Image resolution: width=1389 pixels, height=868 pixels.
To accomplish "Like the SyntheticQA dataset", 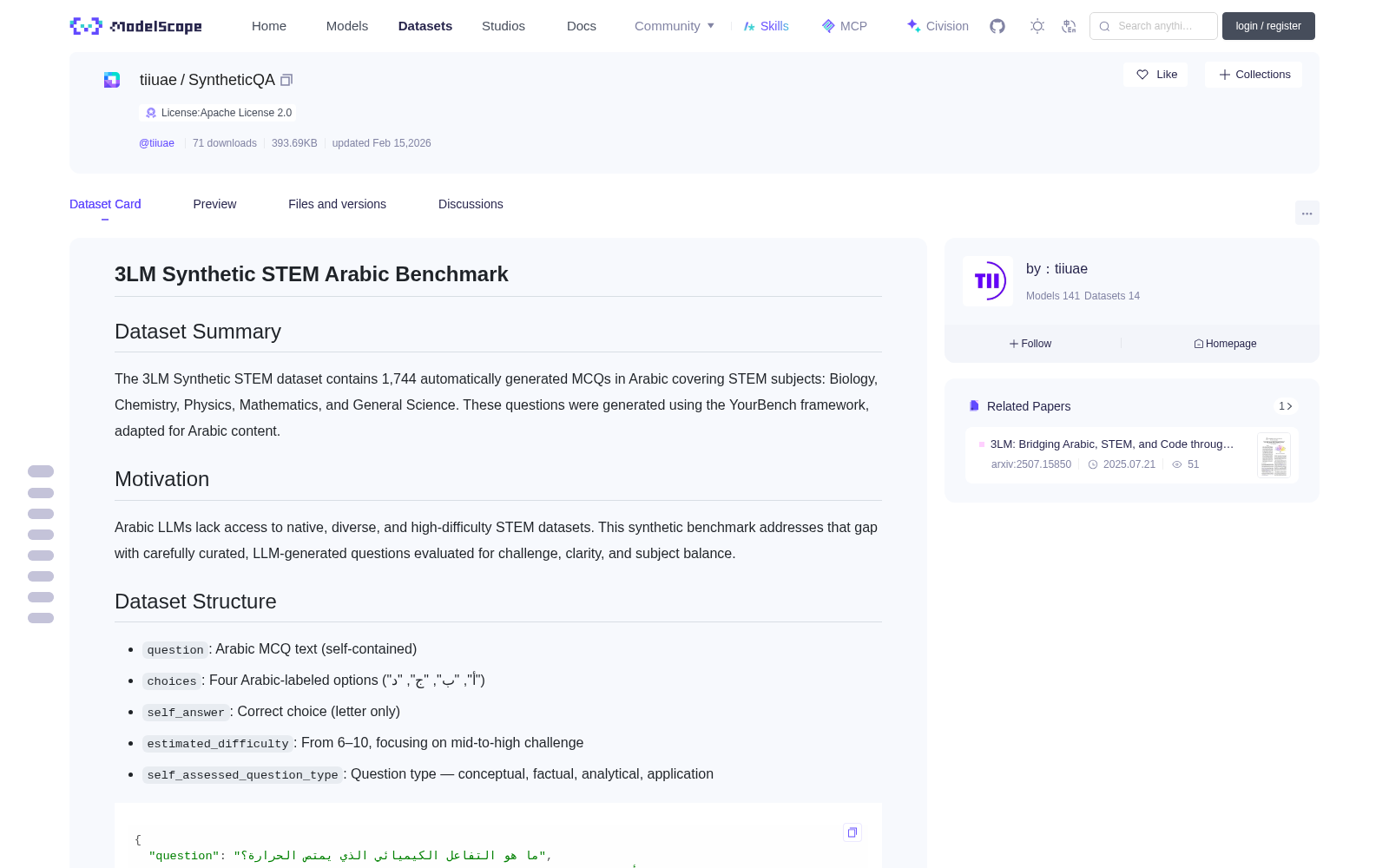I will point(1156,75).
